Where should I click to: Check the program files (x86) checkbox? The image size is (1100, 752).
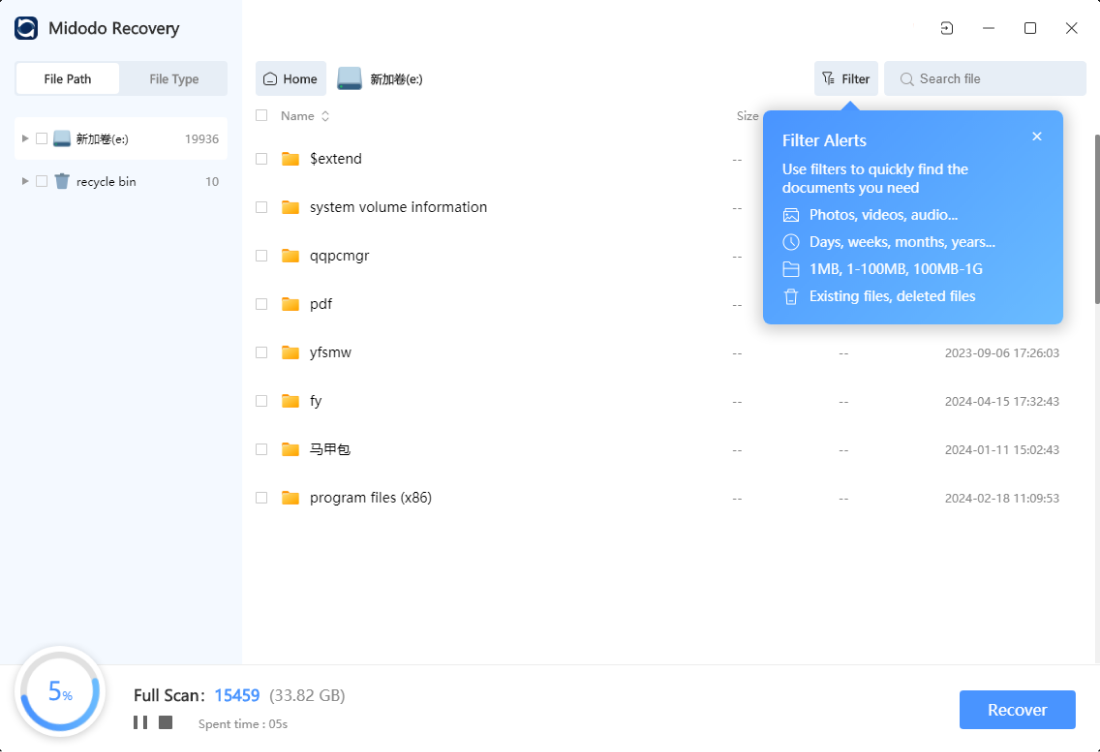coord(262,498)
